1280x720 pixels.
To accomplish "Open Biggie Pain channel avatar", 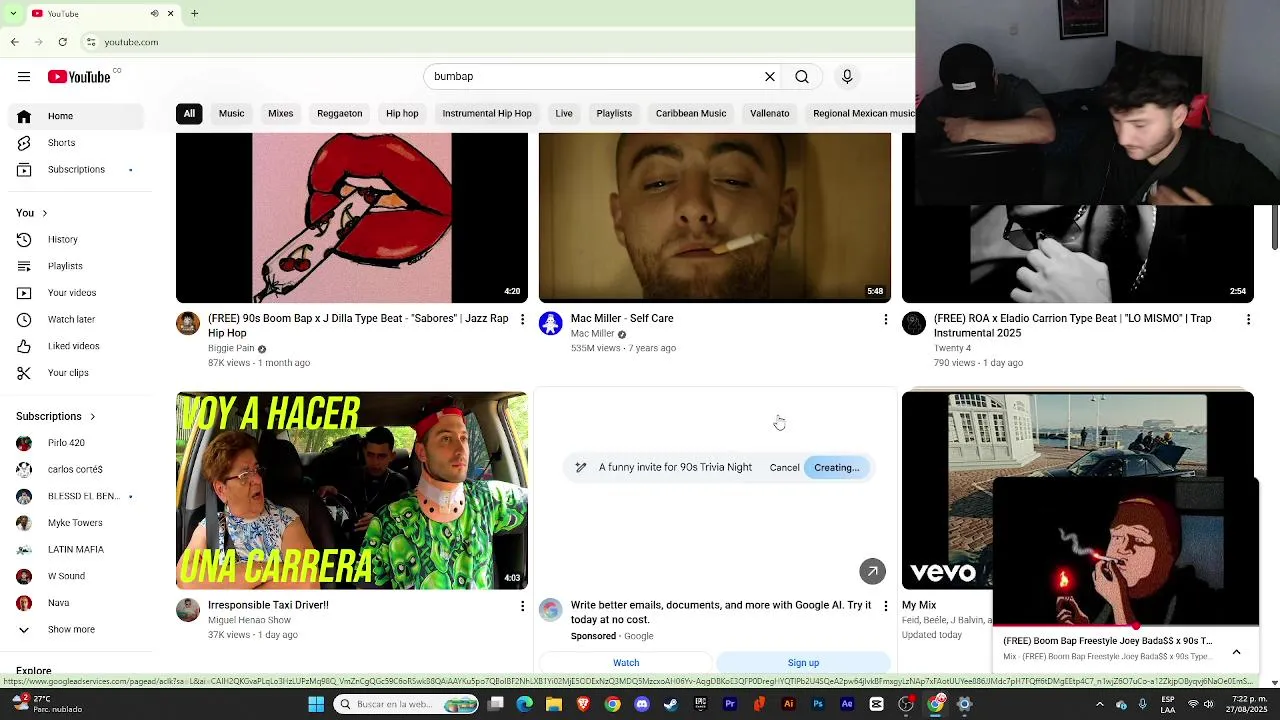I will pyautogui.click(x=188, y=323).
